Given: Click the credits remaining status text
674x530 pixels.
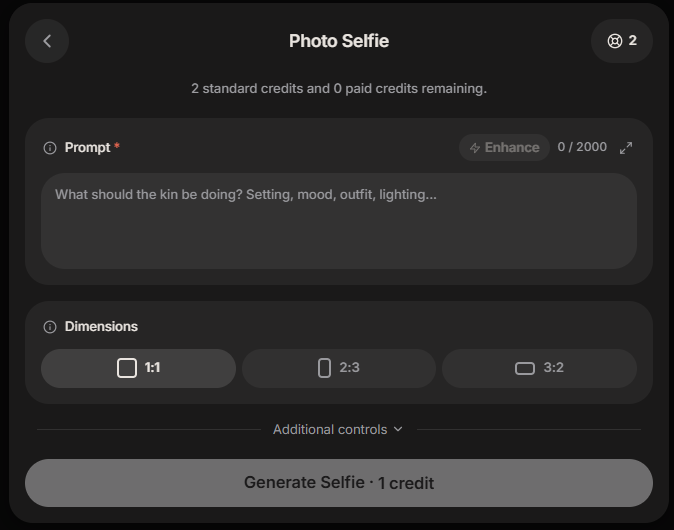Looking at the screenshot, I should (339, 89).
